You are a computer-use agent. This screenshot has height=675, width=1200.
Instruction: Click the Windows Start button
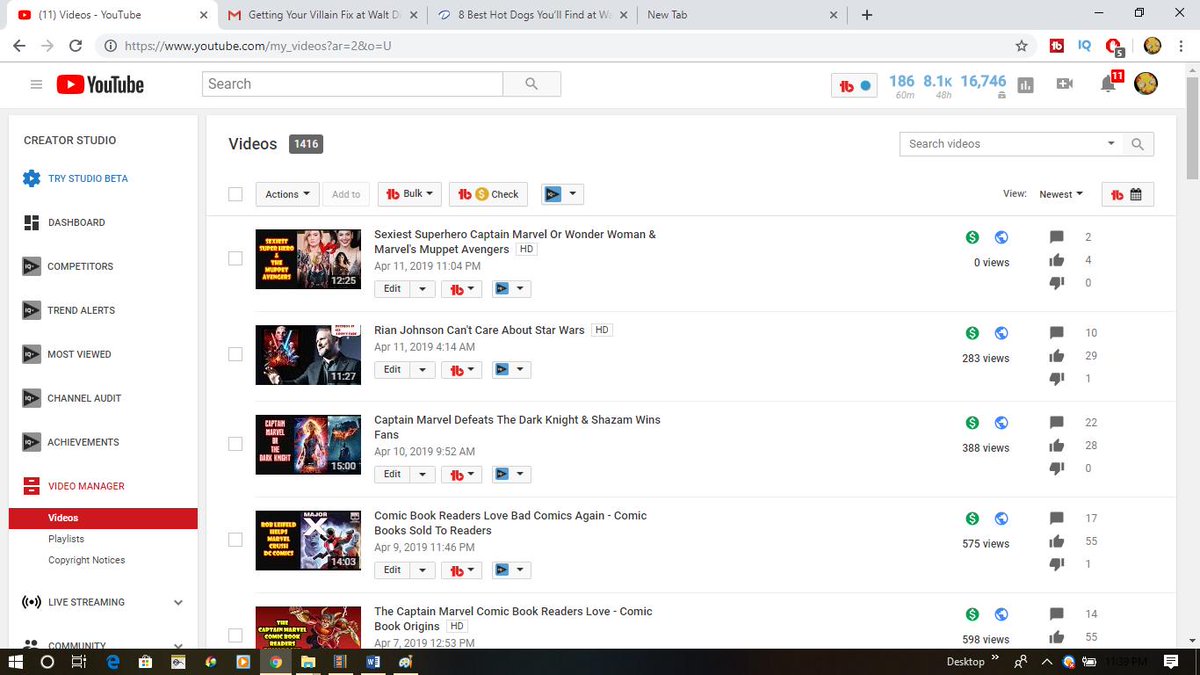coord(16,661)
